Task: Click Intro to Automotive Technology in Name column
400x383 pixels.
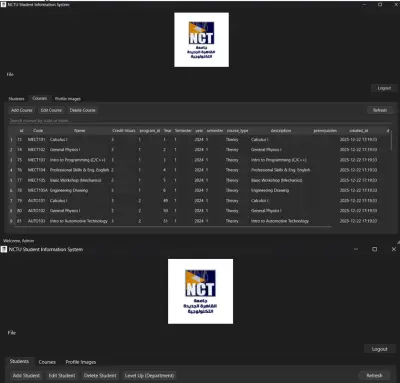Action: tap(79, 221)
